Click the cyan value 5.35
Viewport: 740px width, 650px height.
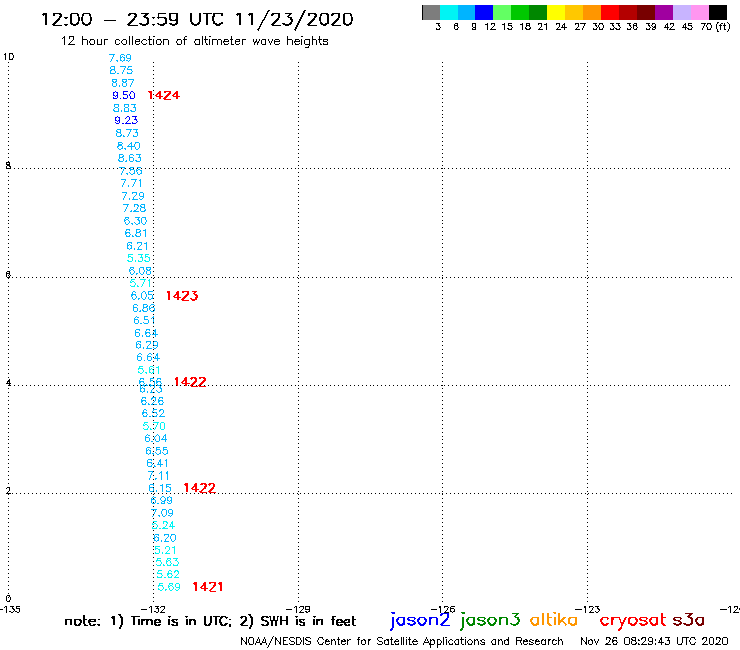pyautogui.click(x=139, y=258)
